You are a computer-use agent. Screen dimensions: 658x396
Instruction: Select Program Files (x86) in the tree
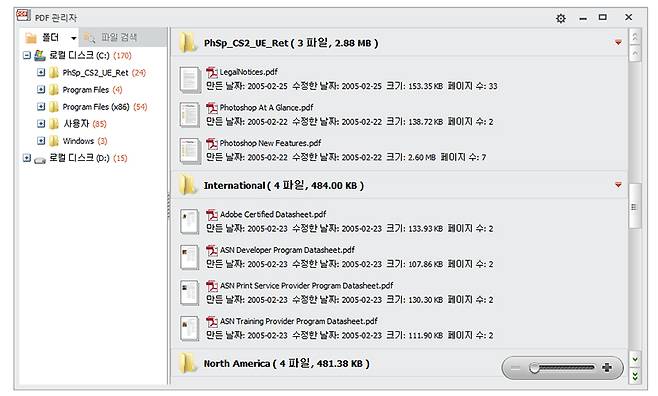pos(105,107)
